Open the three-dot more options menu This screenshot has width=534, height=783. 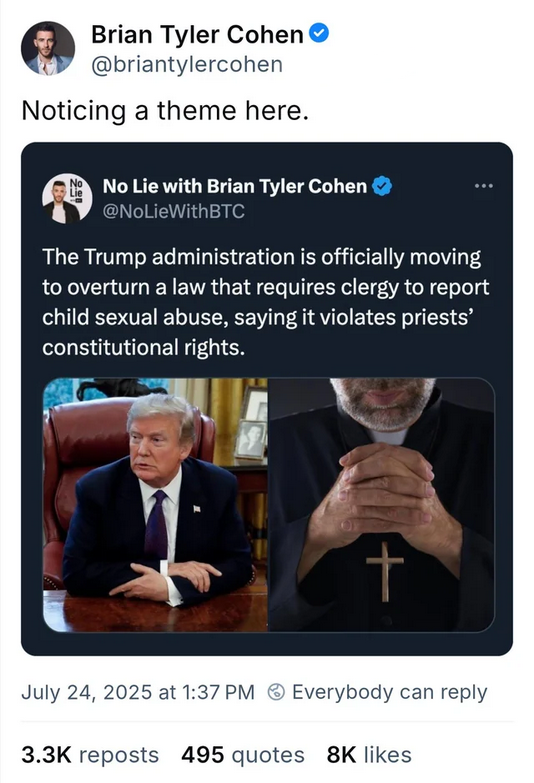coord(484,186)
